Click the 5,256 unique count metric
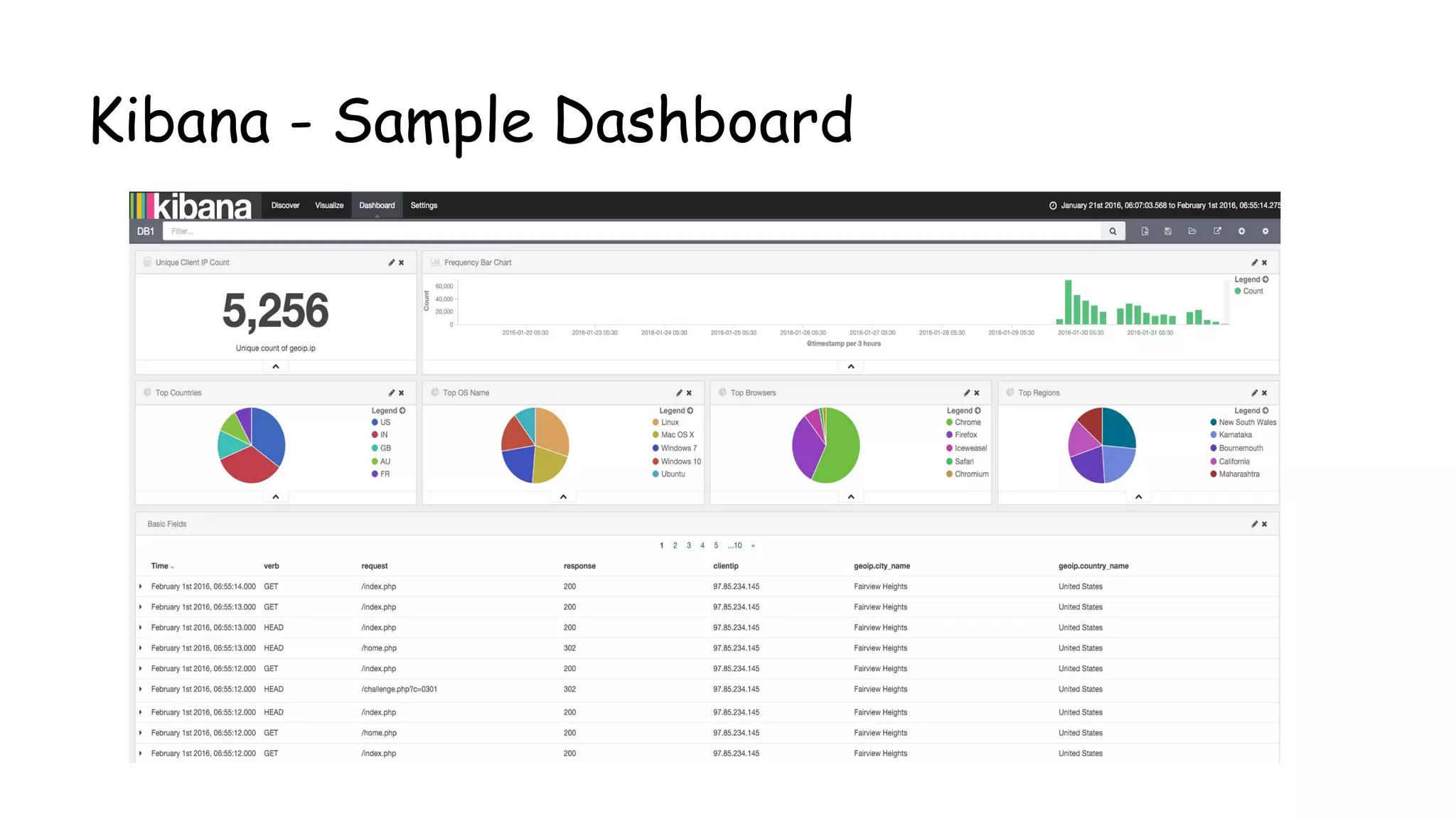This screenshot has height=819, width=1456. point(276,311)
